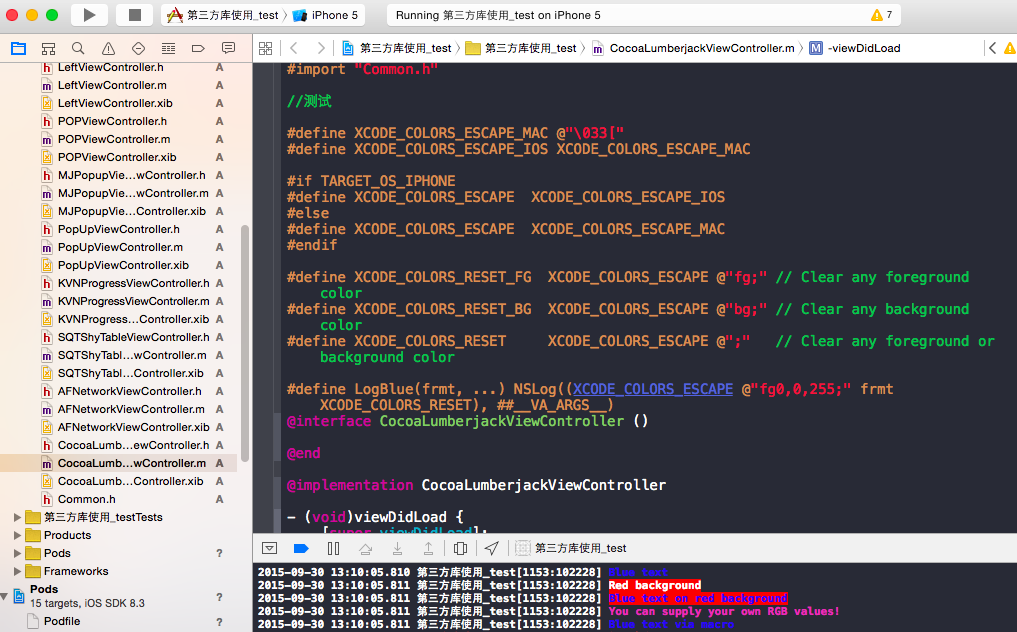Open the Test navigator diamond icon
This screenshot has width=1017, height=632.
[138, 48]
